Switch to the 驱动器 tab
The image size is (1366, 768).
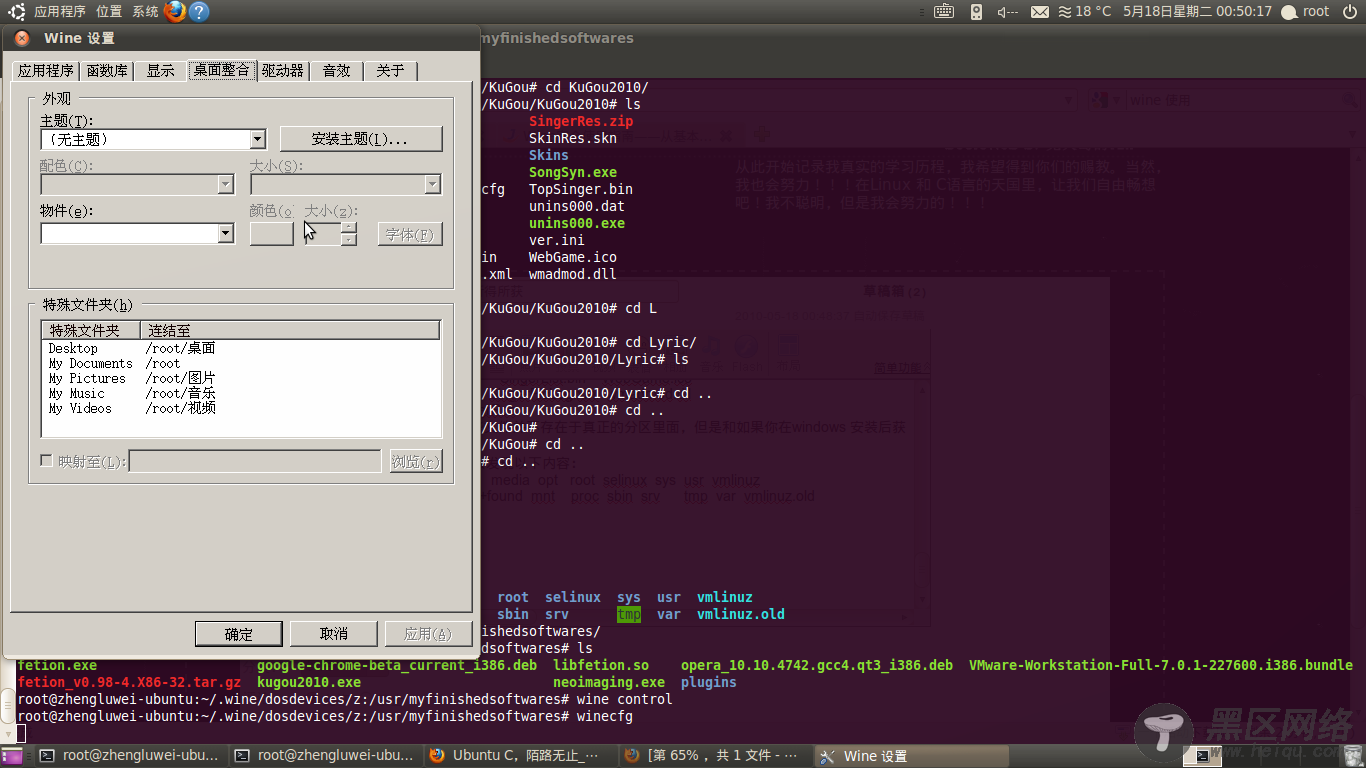coord(283,70)
